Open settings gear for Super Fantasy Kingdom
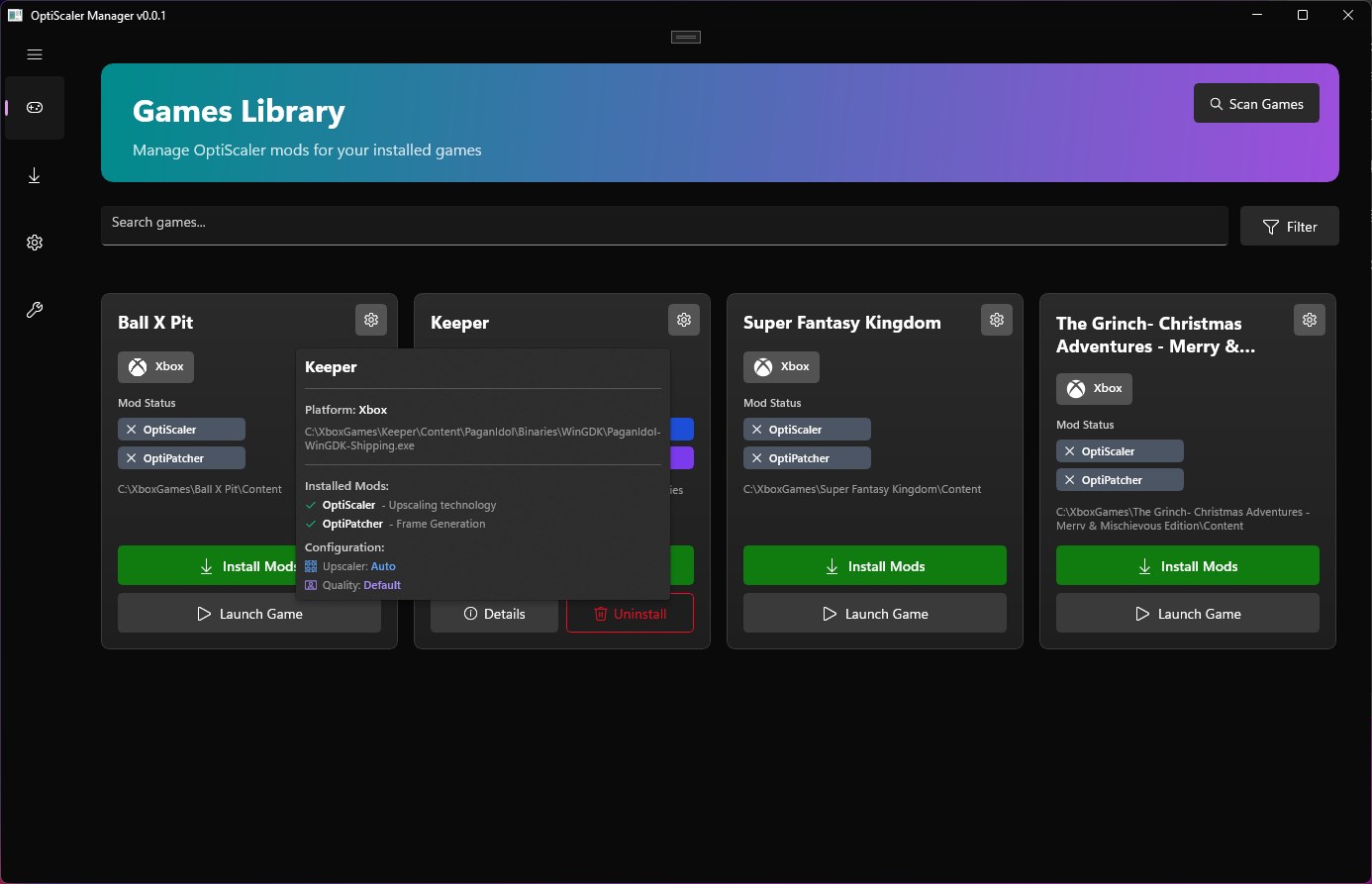This screenshot has height=884, width=1372. click(997, 320)
